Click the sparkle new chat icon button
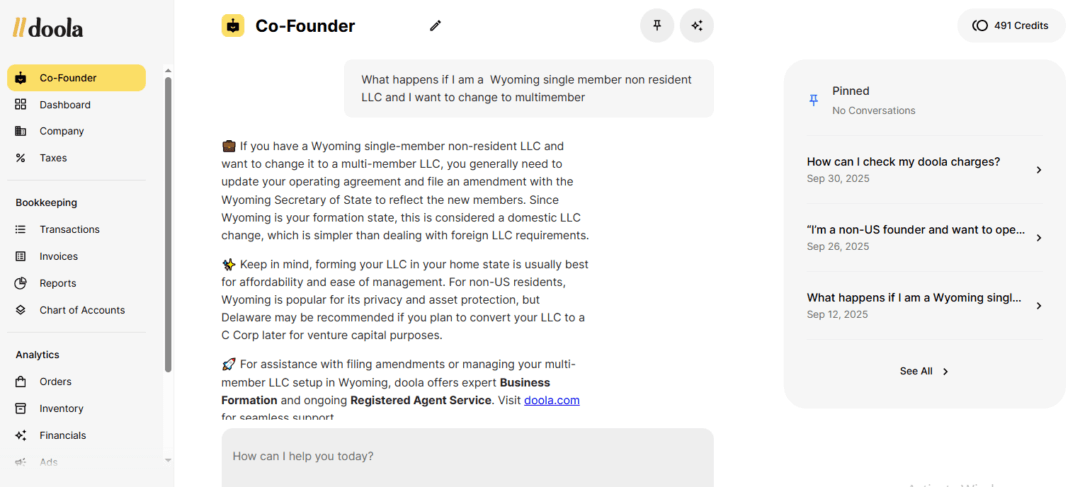Screen dimensions: 1080x487 pyautogui.click(x=697, y=26)
